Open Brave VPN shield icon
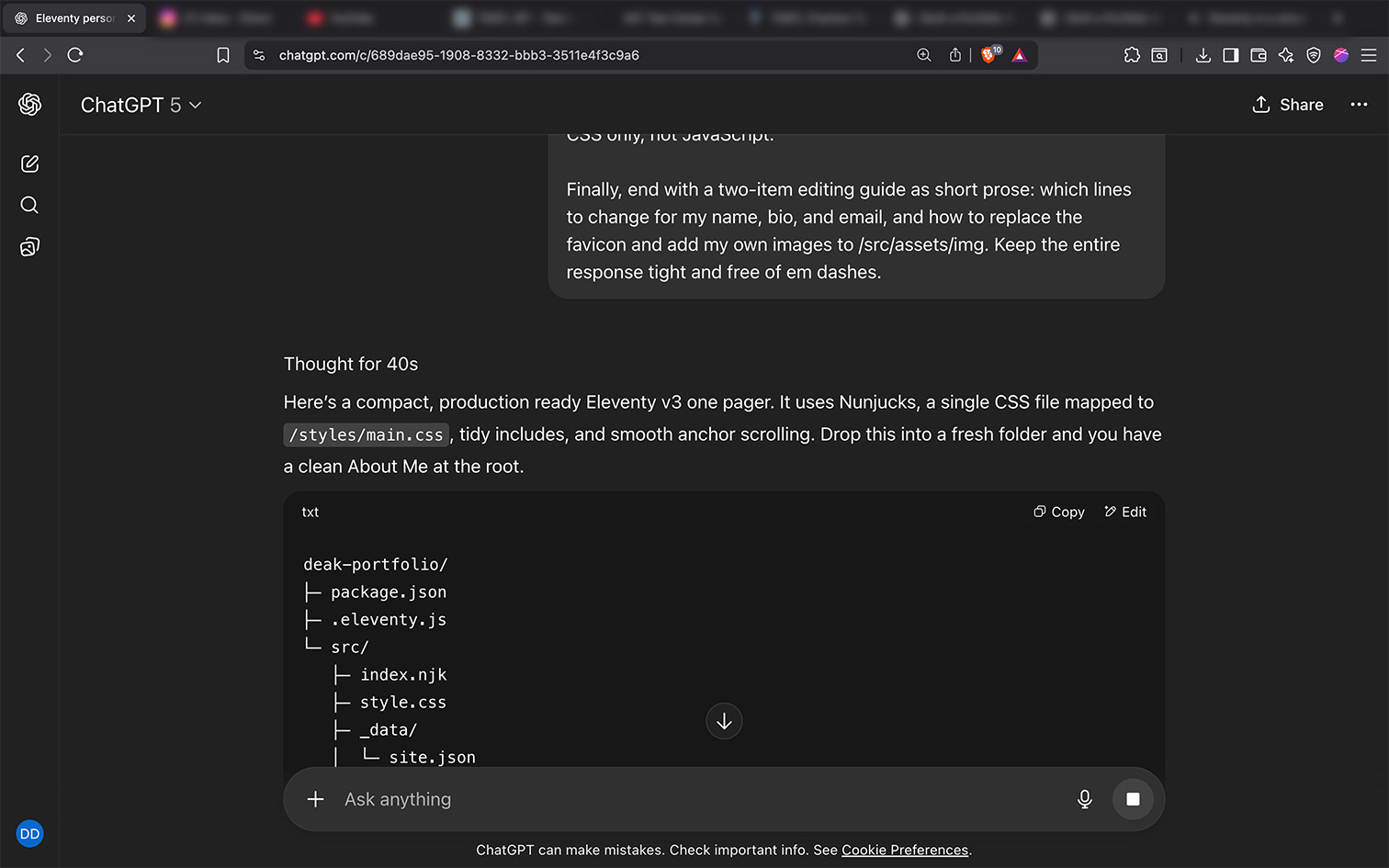This screenshot has width=1389, height=868. tap(1314, 55)
